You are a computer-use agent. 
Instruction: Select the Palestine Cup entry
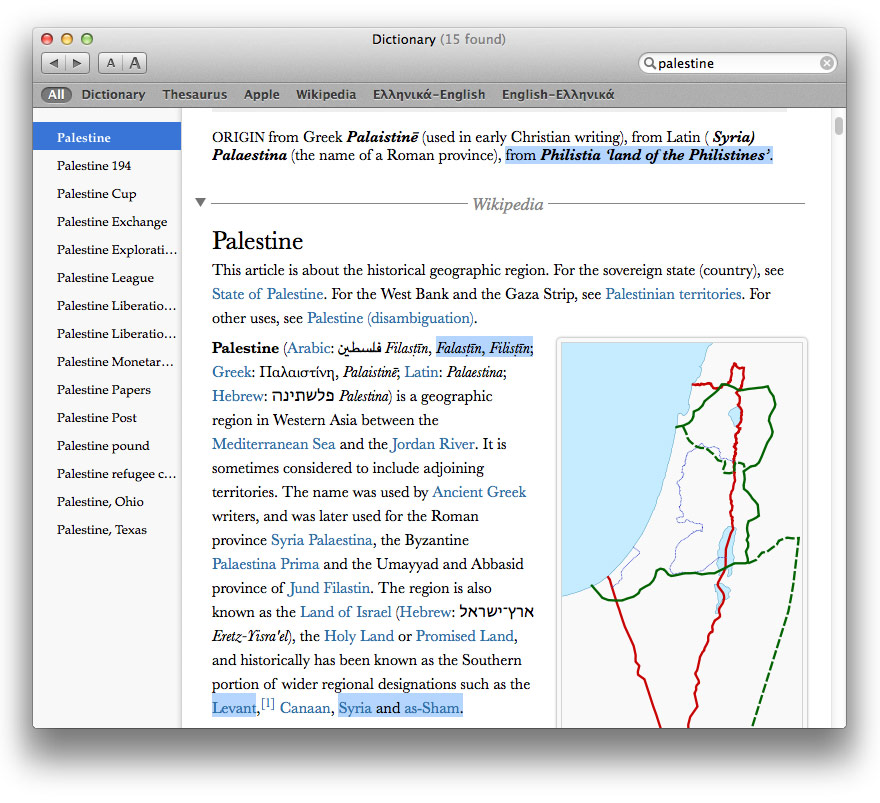click(107, 194)
